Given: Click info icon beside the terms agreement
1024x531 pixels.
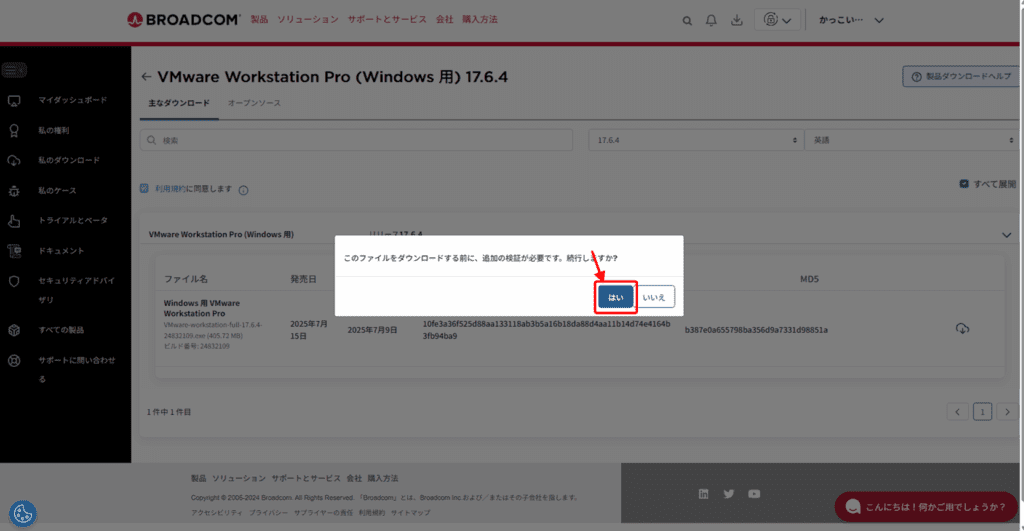Looking at the screenshot, I should pyautogui.click(x=244, y=190).
